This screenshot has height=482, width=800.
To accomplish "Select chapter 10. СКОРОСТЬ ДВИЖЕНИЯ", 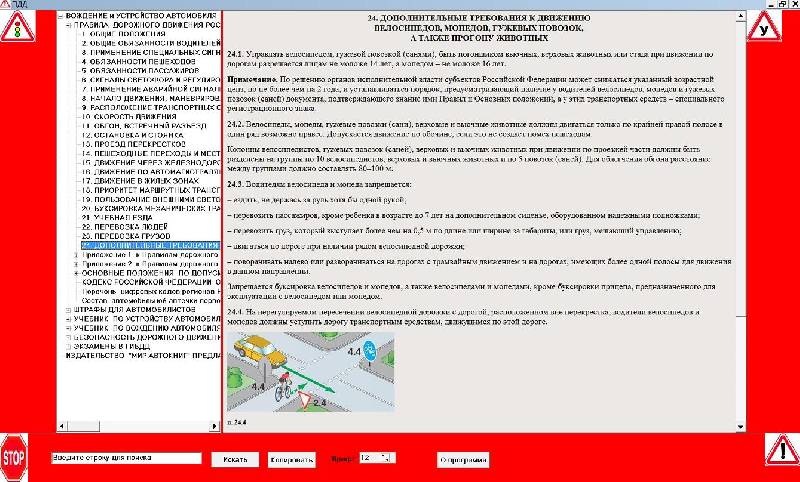I will (129, 116).
